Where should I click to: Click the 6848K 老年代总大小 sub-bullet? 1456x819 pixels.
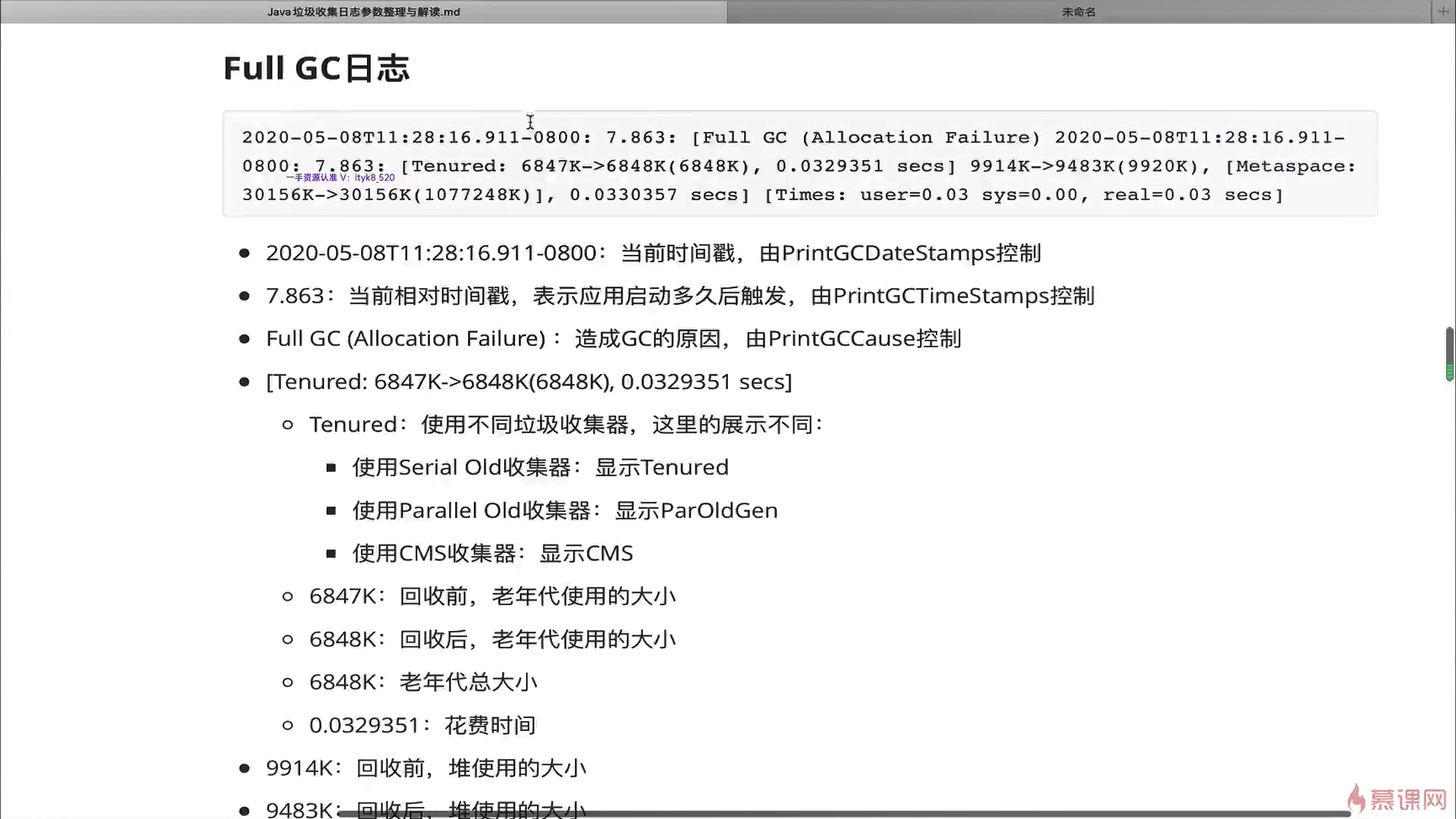click(422, 682)
